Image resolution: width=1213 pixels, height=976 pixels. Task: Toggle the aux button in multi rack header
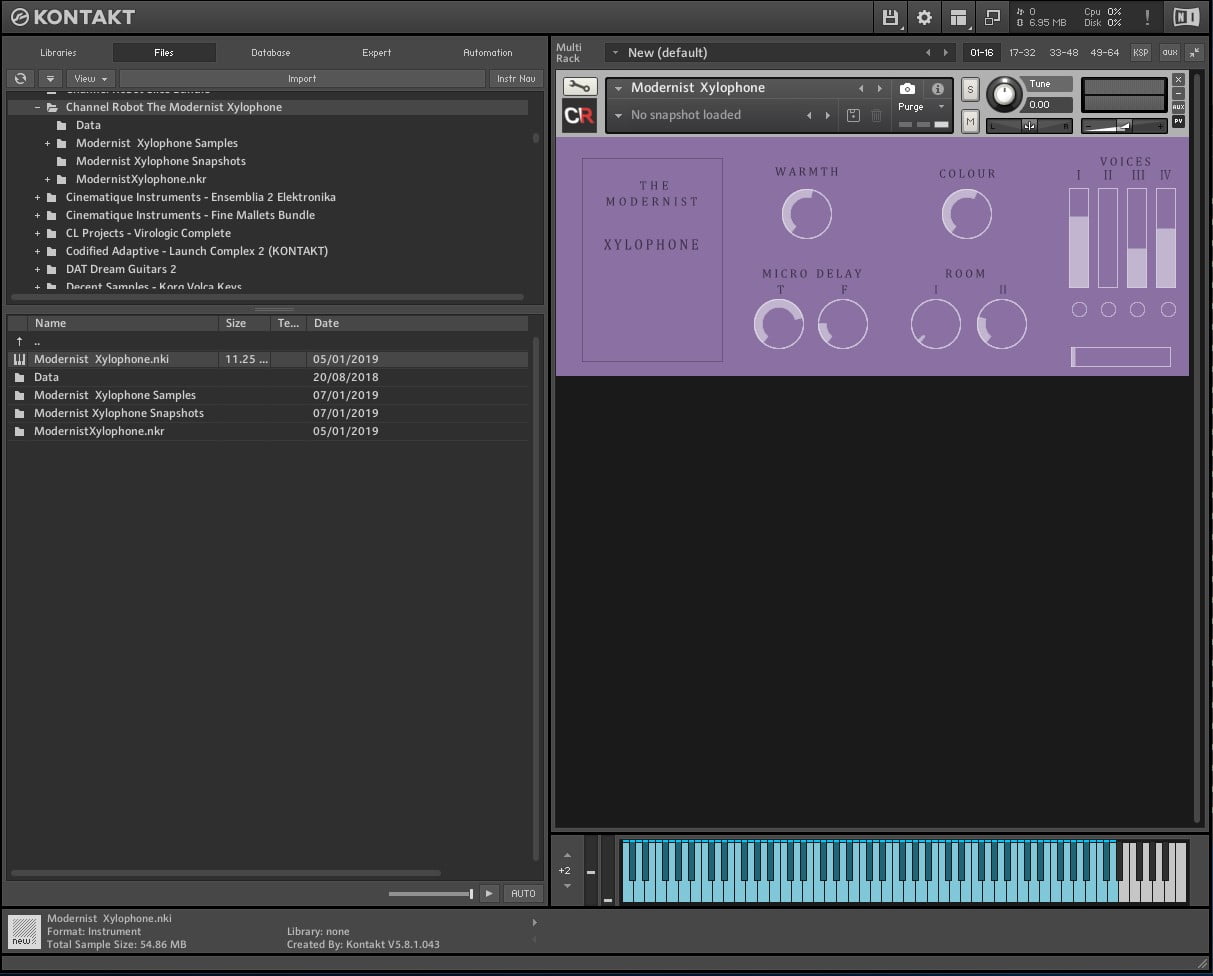pos(1169,52)
